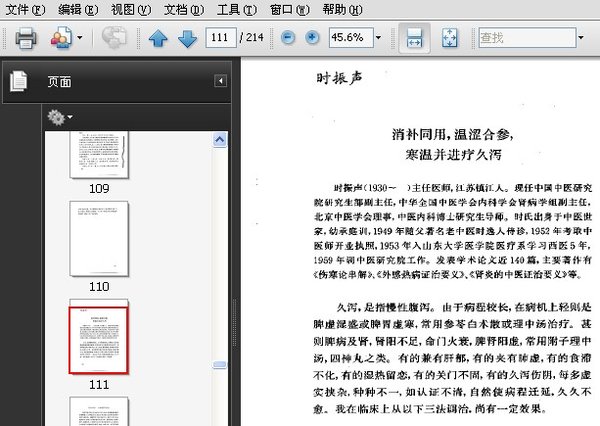
Task: Enable fit one full page mode
Action: pyautogui.click(x=449, y=38)
